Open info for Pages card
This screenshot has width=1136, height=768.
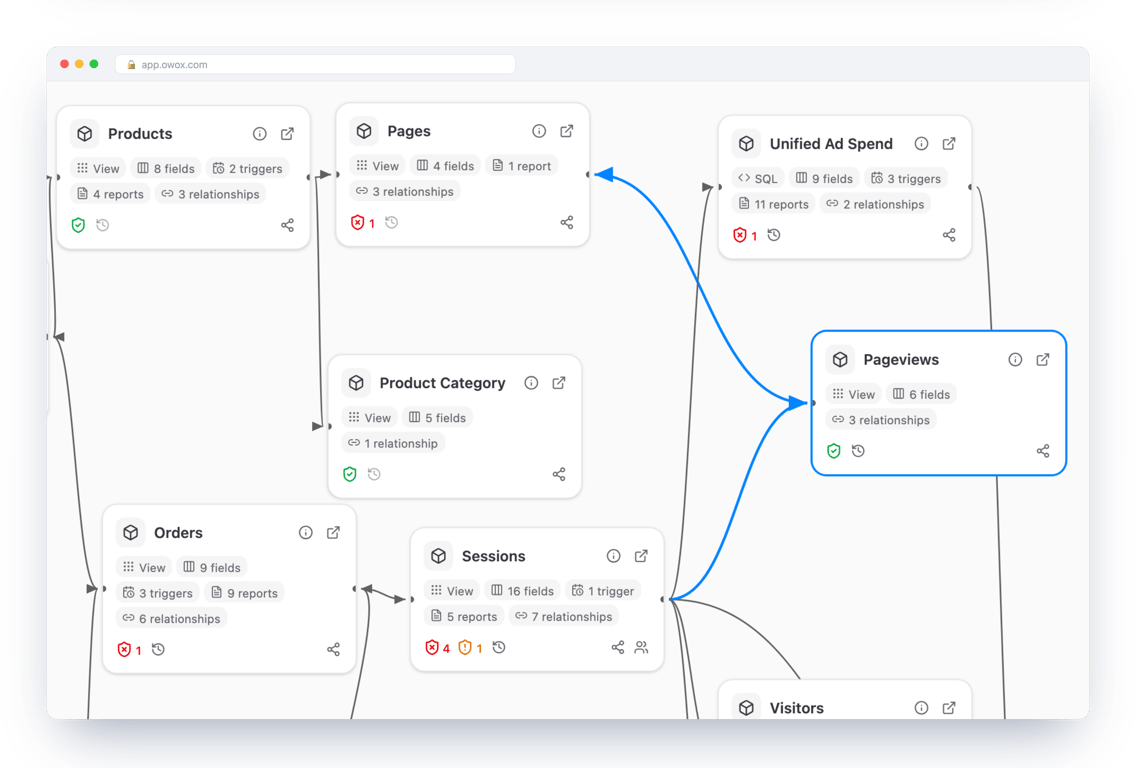pyautogui.click(x=539, y=131)
